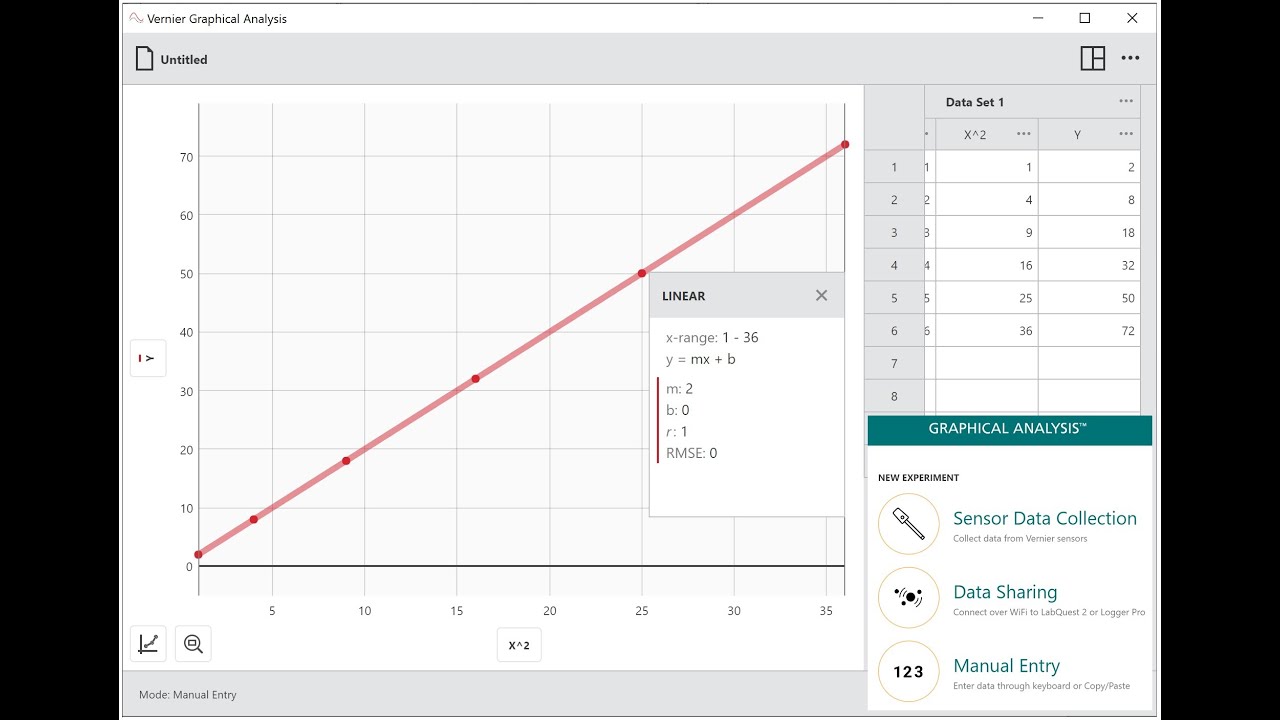Select Y cell with value 50

(1089, 298)
